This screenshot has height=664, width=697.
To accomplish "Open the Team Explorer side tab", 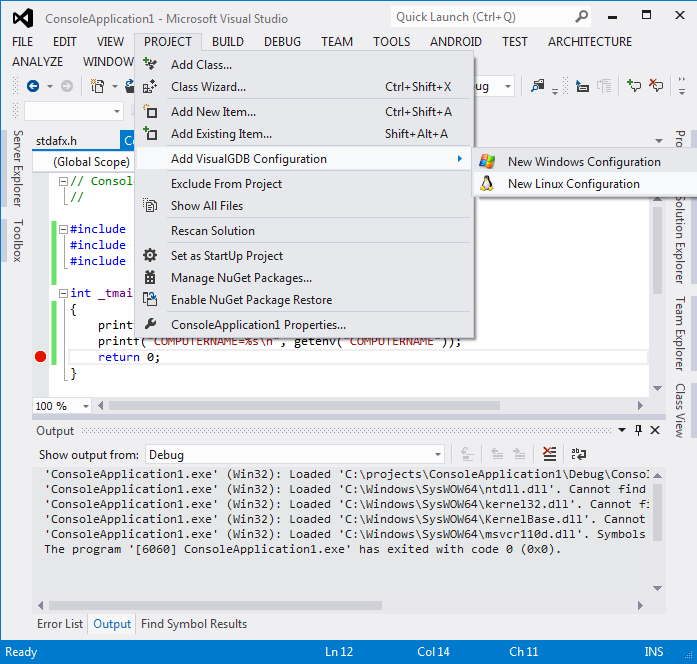I will 680,333.
